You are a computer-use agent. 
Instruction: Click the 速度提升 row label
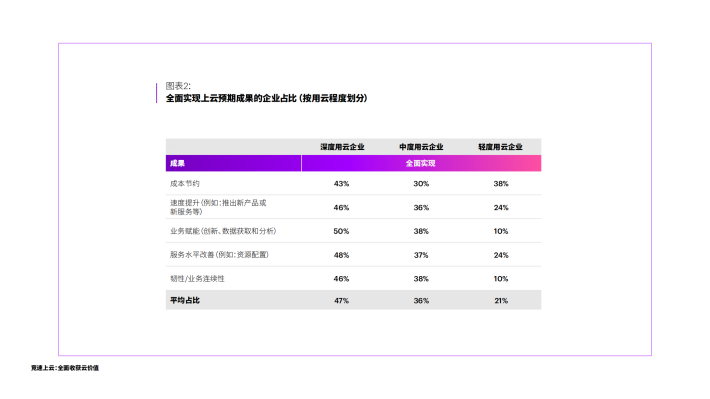[218, 207]
